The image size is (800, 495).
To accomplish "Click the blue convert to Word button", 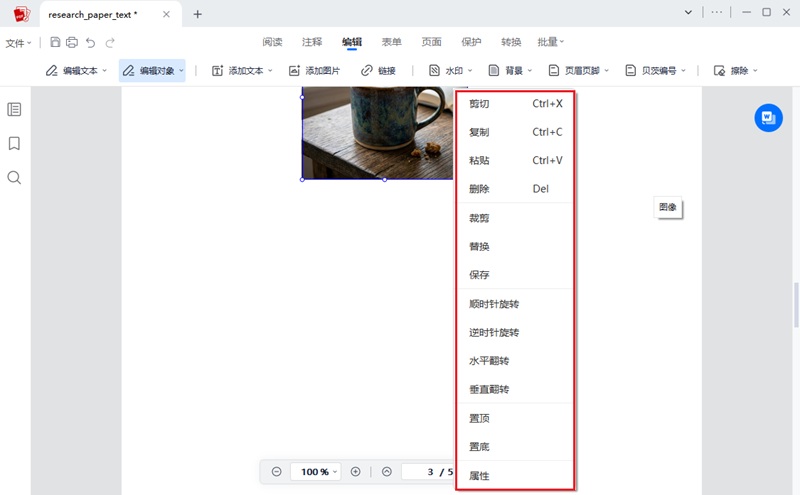I will pyautogui.click(x=768, y=118).
